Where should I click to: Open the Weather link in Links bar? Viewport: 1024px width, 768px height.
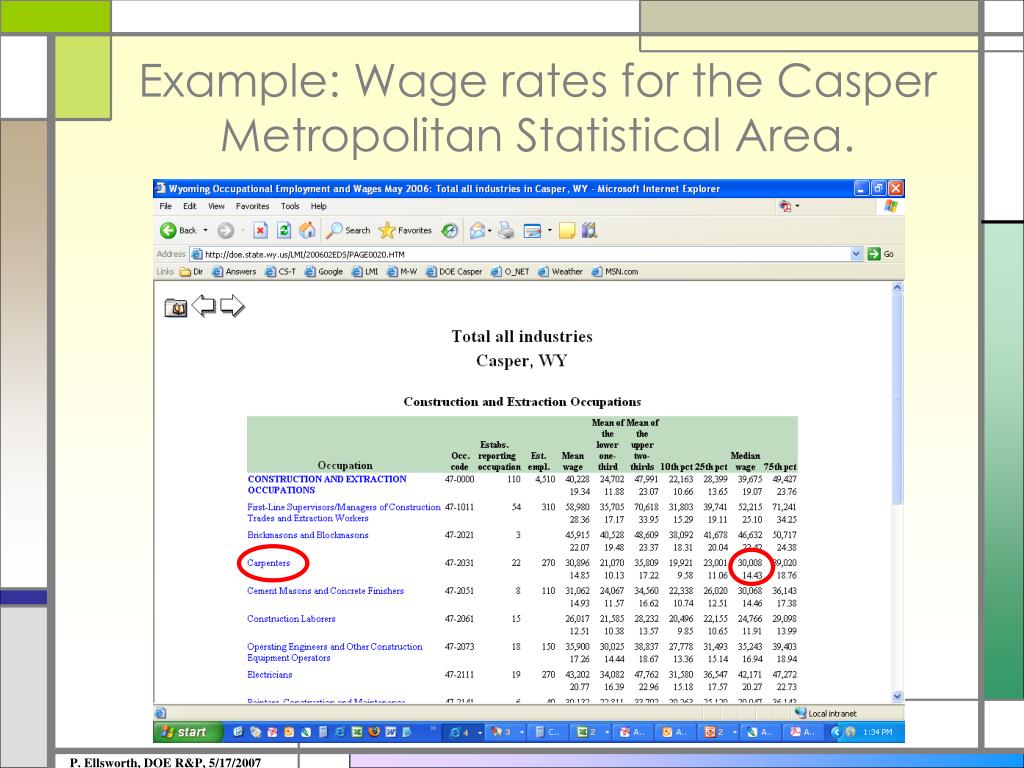(560, 272)
